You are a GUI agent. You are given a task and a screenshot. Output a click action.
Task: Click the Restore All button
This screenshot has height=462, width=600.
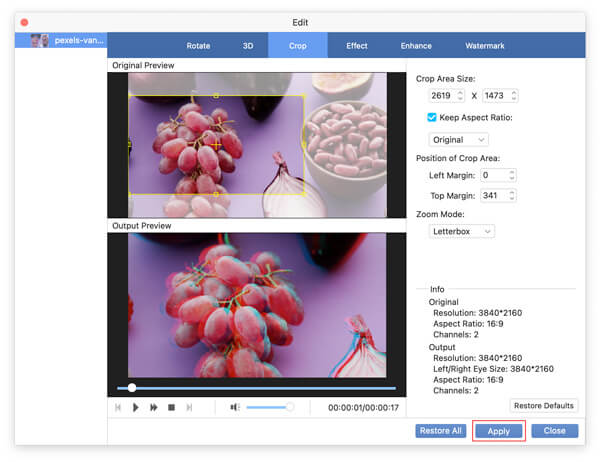pyautogui.click(x=441, y=431)
